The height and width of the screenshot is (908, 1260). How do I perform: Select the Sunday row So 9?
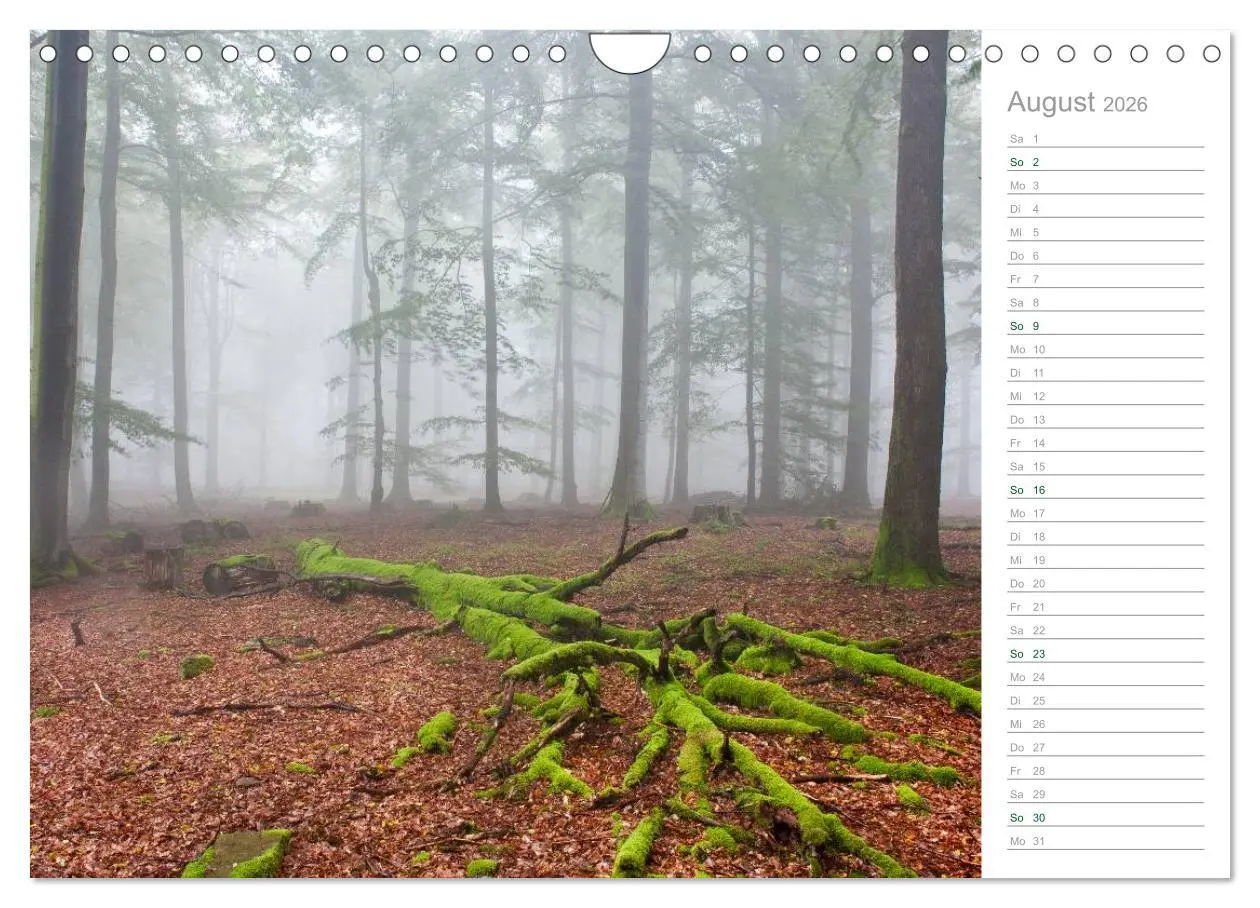(1105, 326)
